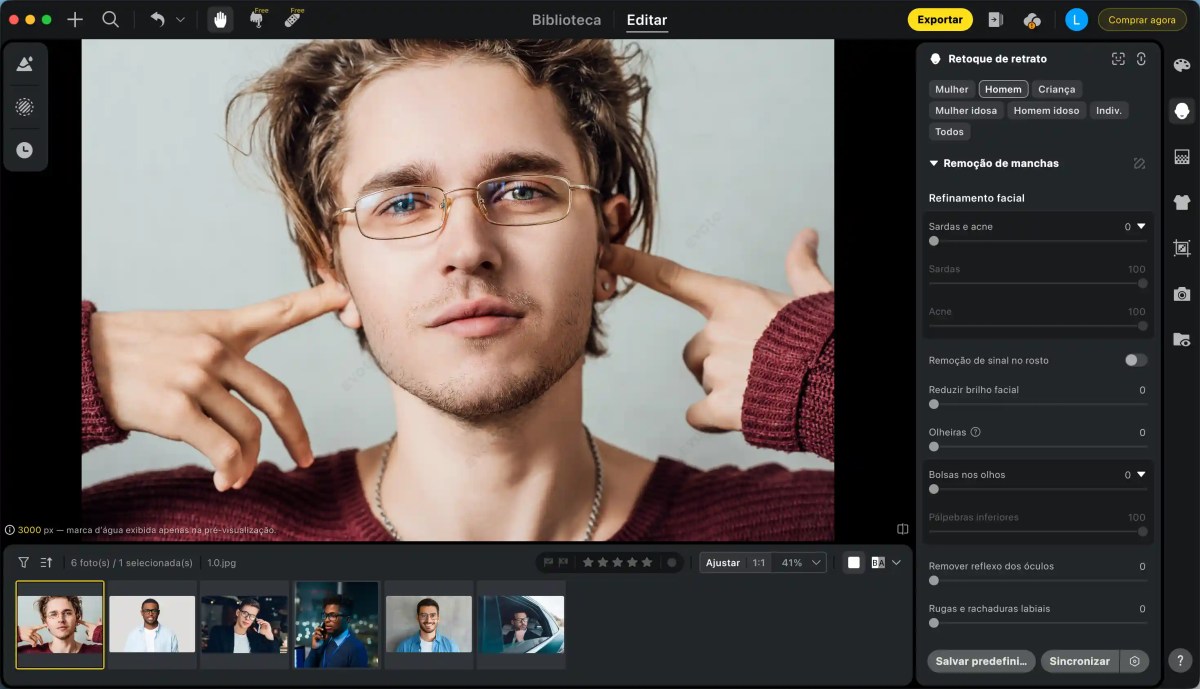
Task: Open the Crop tool icon in right sidebar
Action: coord(1180,247)
